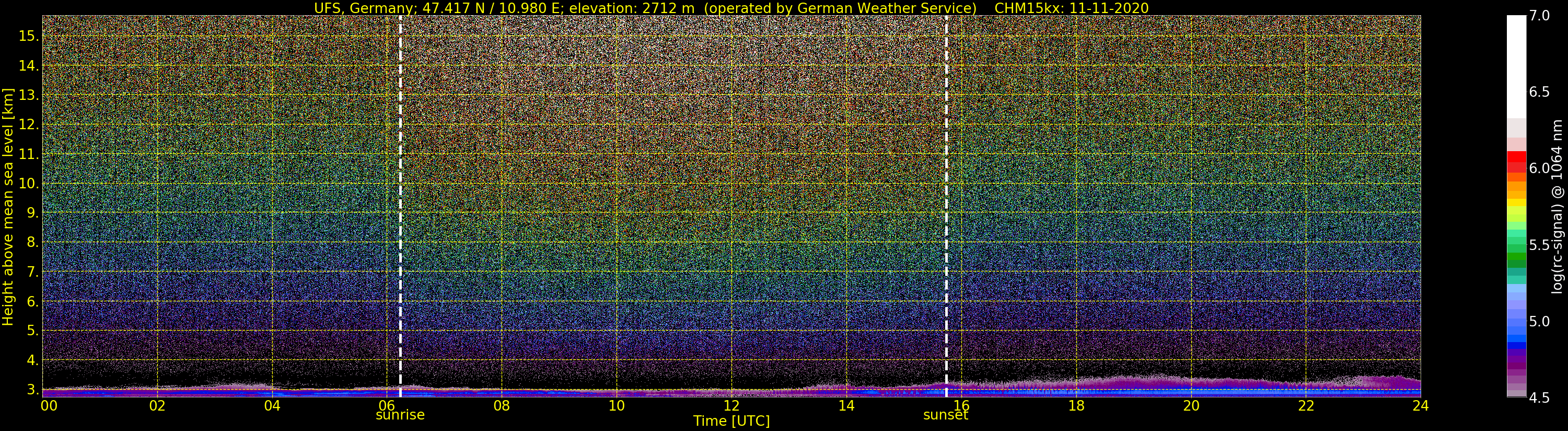Click the sunrise label below the axis
1568x431 pixels.
click(x=400, y=415)
